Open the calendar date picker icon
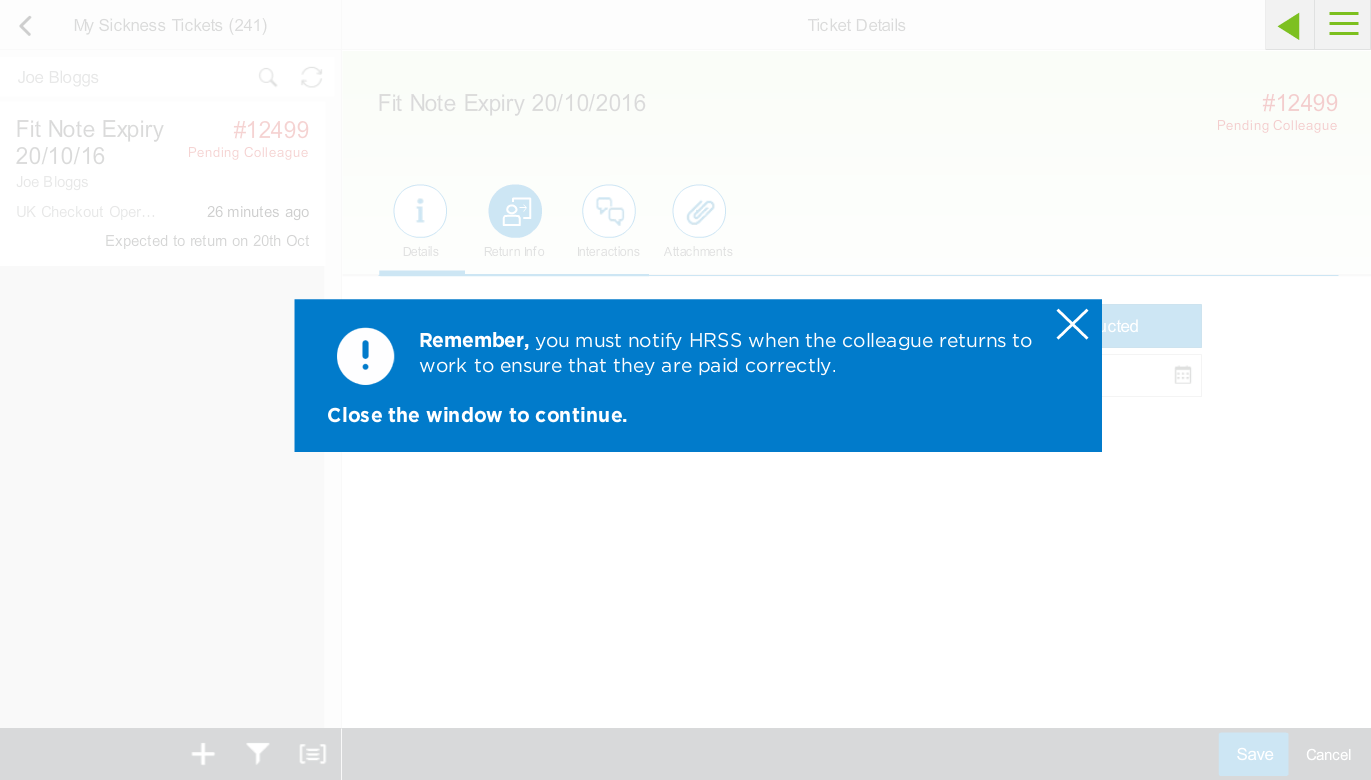This screenshot has height=780, width=1371. [x=1183, y=375]
